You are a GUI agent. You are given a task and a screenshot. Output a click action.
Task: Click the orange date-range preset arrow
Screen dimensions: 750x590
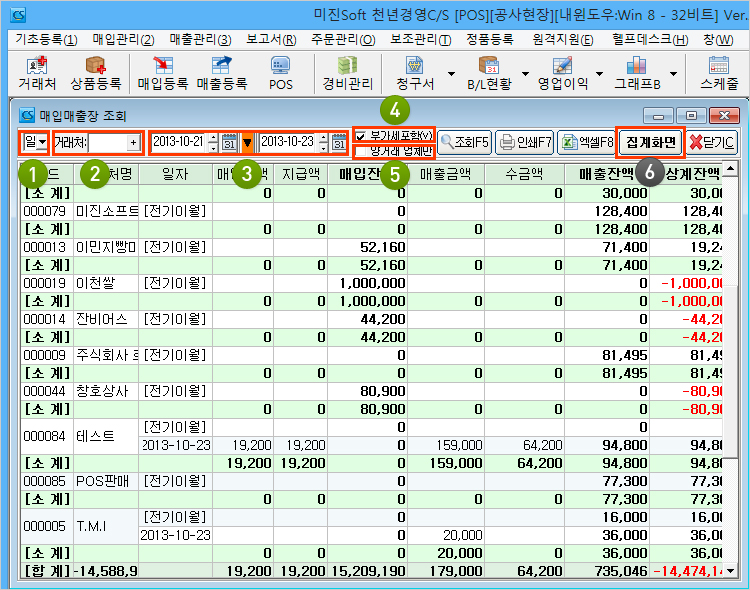pyautogui.click(x=247, y=142)
